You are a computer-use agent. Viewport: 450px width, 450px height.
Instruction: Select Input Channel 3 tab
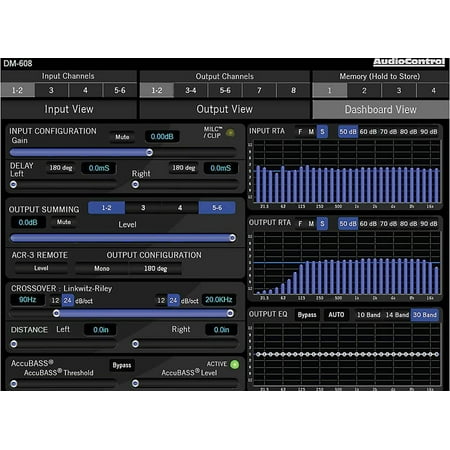tap(51, 90)
